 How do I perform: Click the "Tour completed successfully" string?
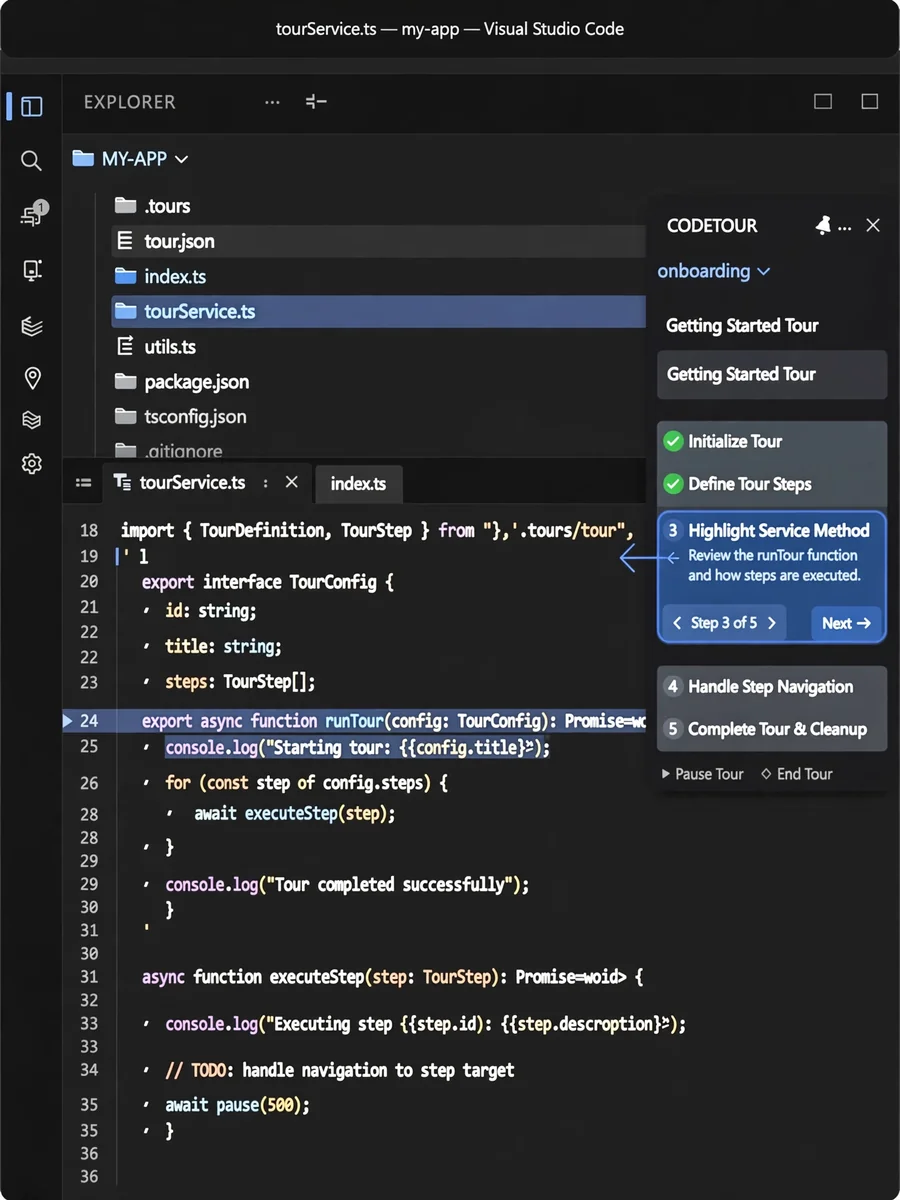391,885
